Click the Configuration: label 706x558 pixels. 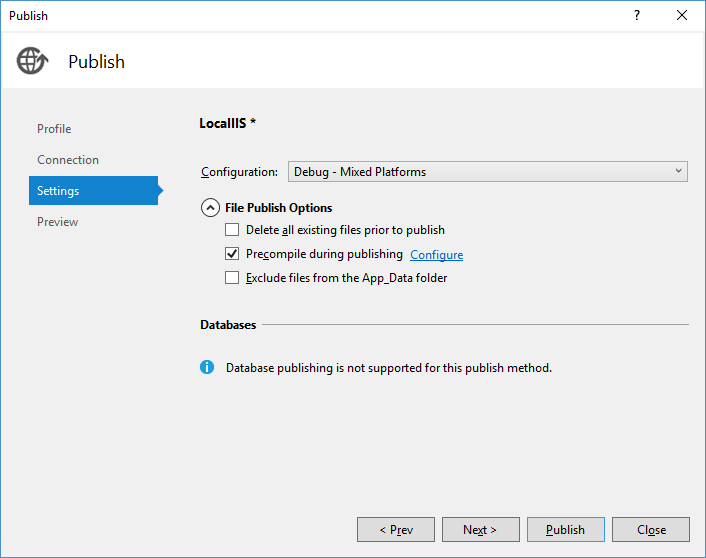click(239, 172)
